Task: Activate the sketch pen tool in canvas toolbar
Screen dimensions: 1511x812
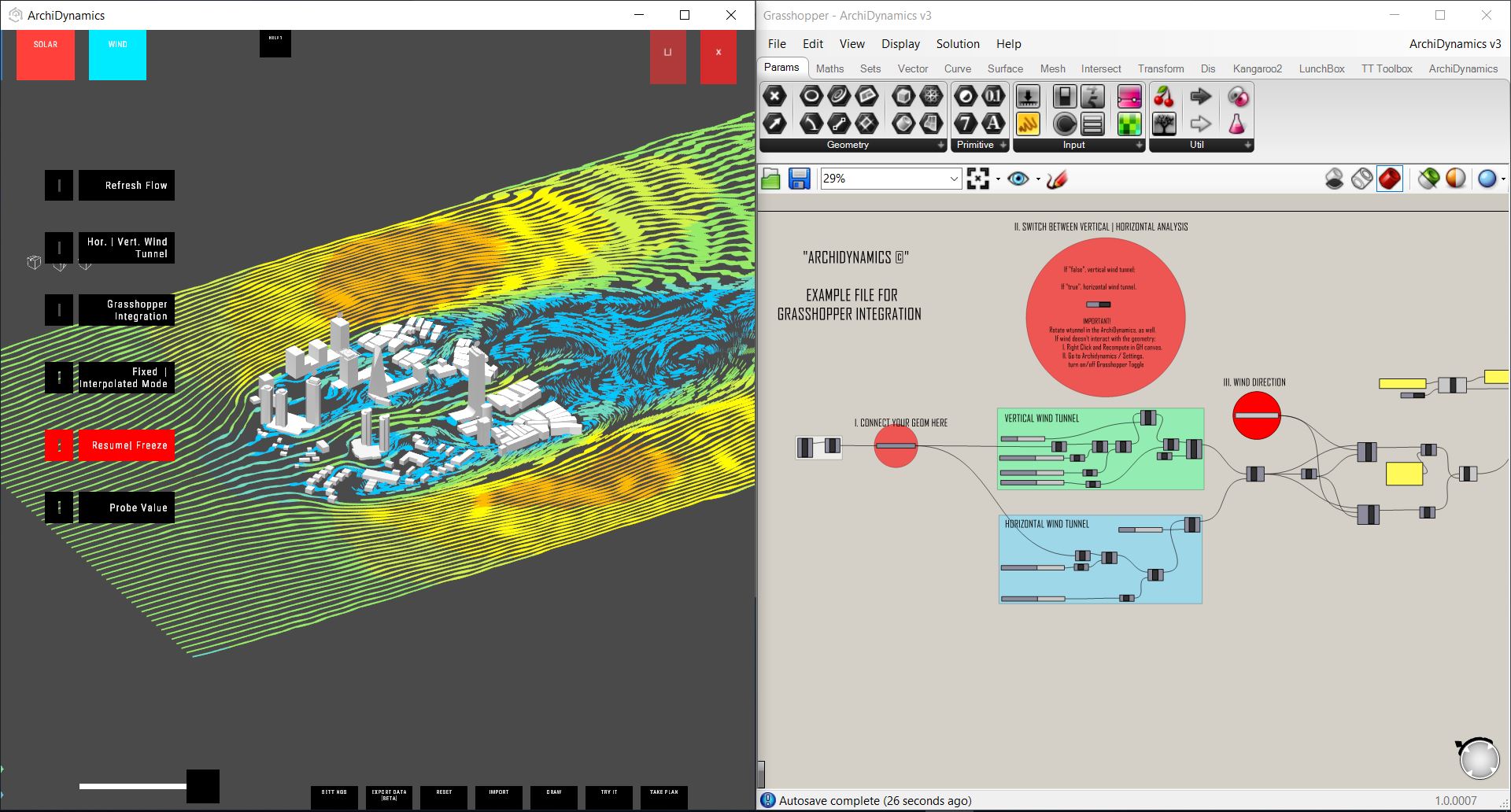Action: 1058,179
